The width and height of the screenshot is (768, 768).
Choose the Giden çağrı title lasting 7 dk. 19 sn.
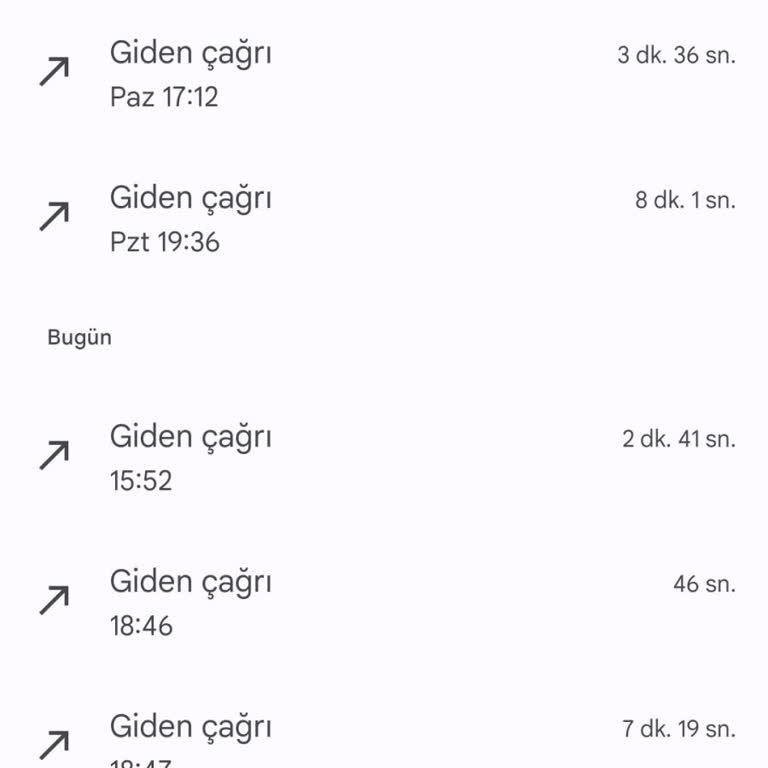(190, 725)
